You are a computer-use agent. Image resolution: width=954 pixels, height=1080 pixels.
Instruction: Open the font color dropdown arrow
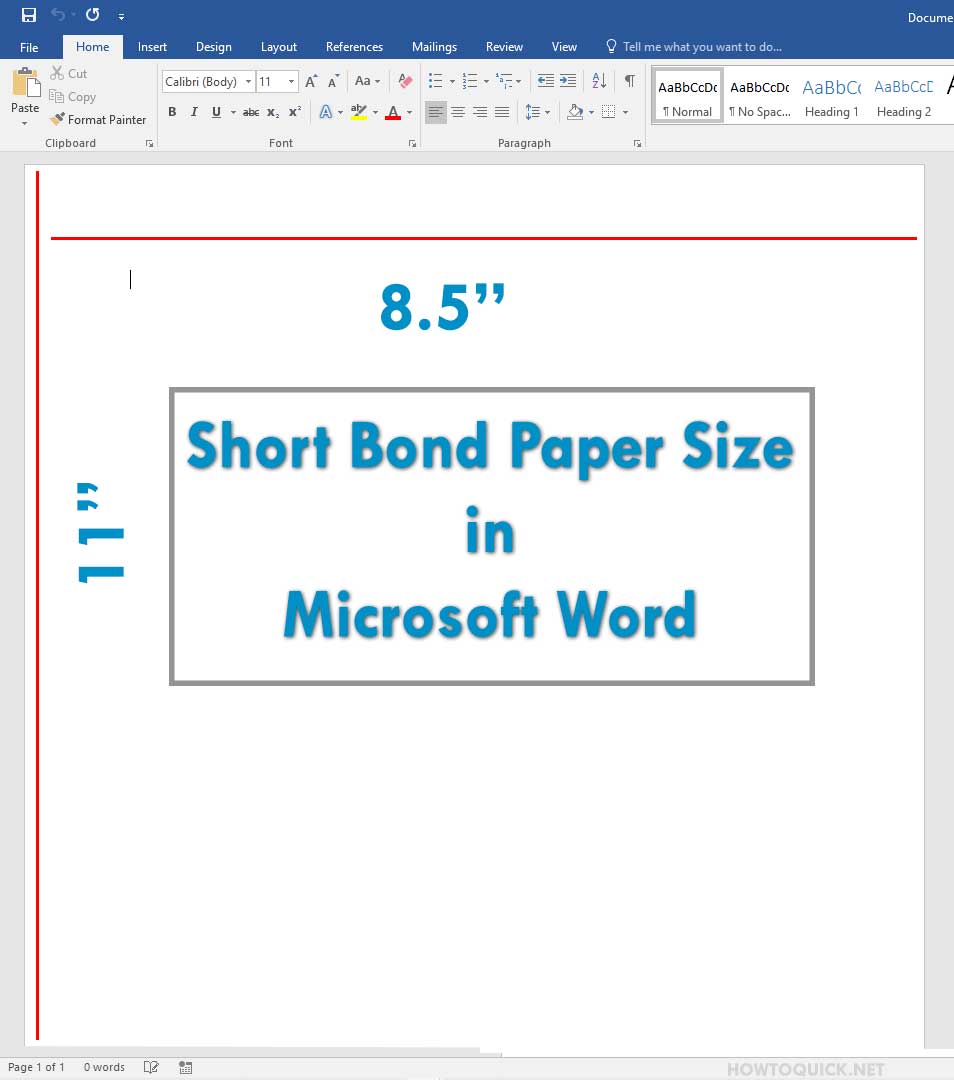(410, 112)
